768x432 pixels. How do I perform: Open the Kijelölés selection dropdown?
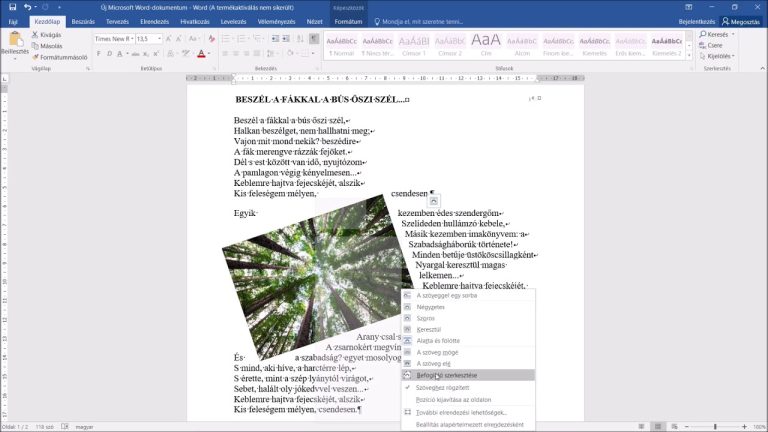click(x=717, y=56)
